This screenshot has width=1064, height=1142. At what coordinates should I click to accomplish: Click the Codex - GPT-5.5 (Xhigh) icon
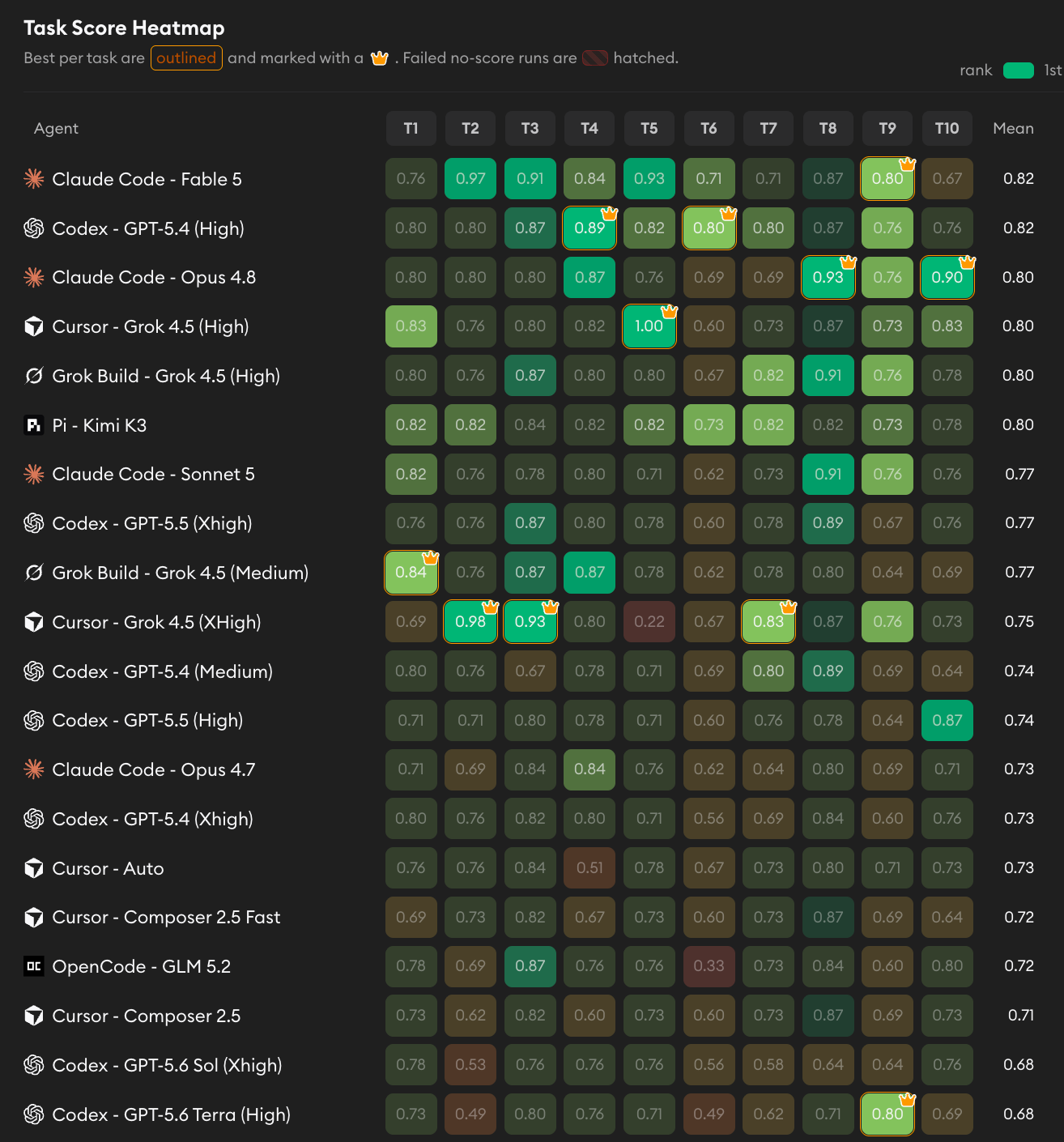pos(34,523)
